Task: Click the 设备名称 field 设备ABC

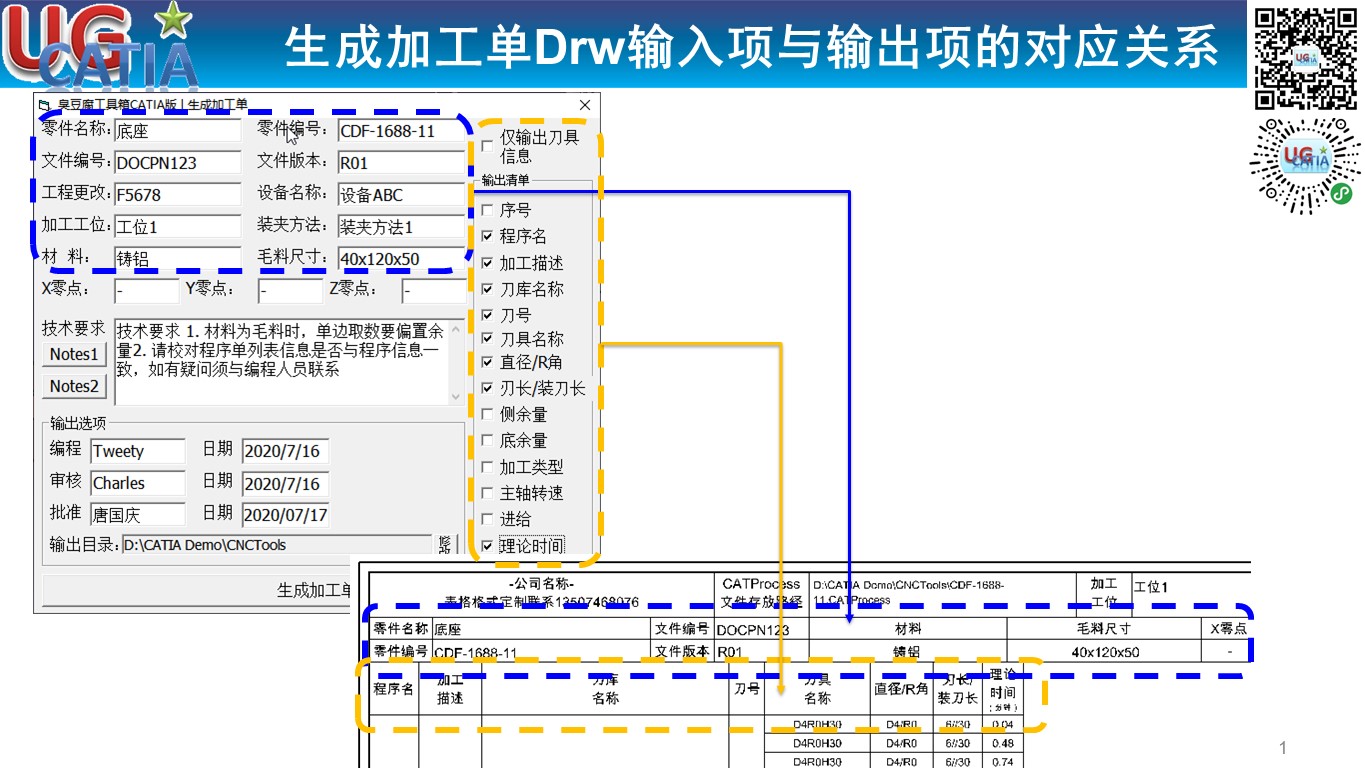Action: click(401, 195)
